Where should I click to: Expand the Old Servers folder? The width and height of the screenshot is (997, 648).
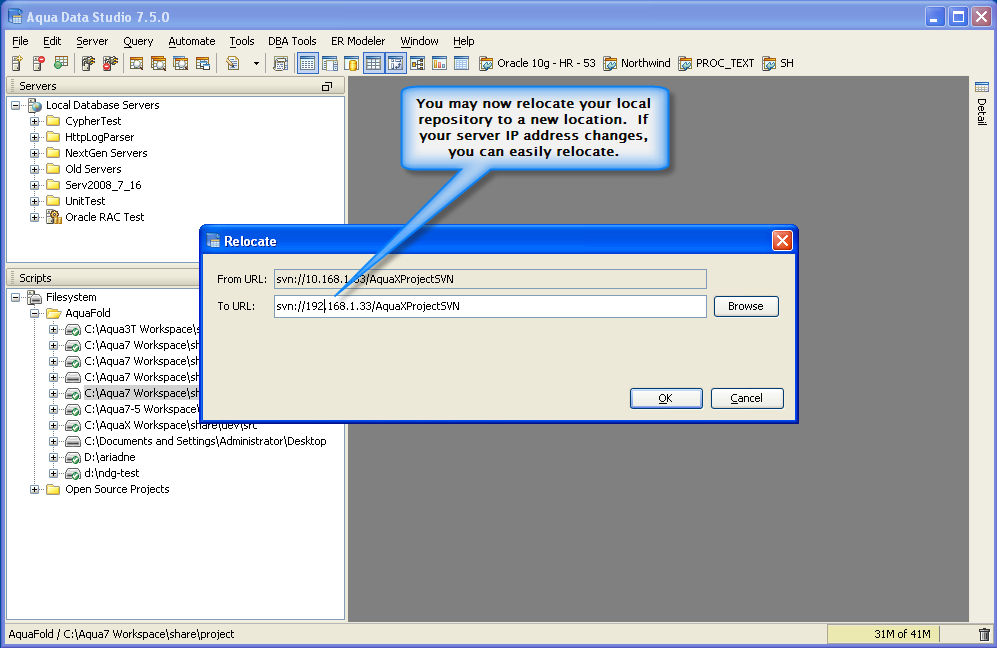pos(34,169)
